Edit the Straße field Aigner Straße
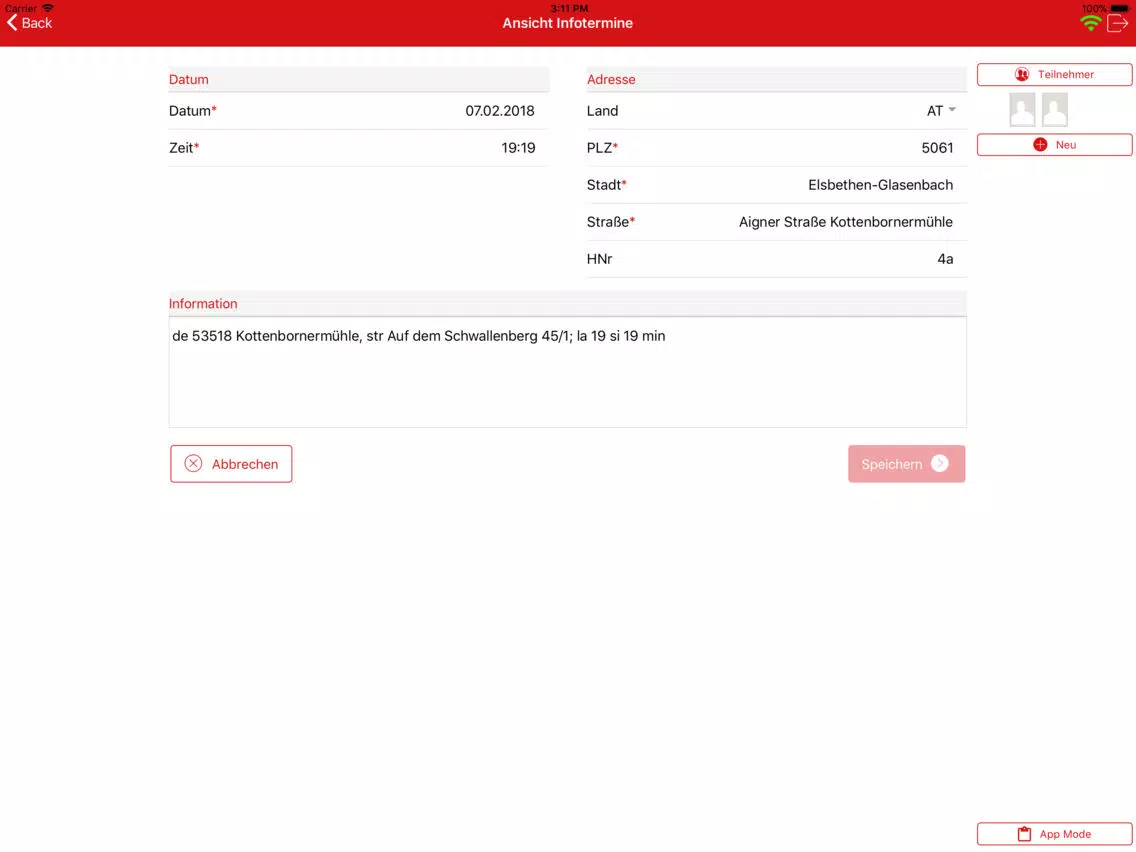 coord(777,222)
